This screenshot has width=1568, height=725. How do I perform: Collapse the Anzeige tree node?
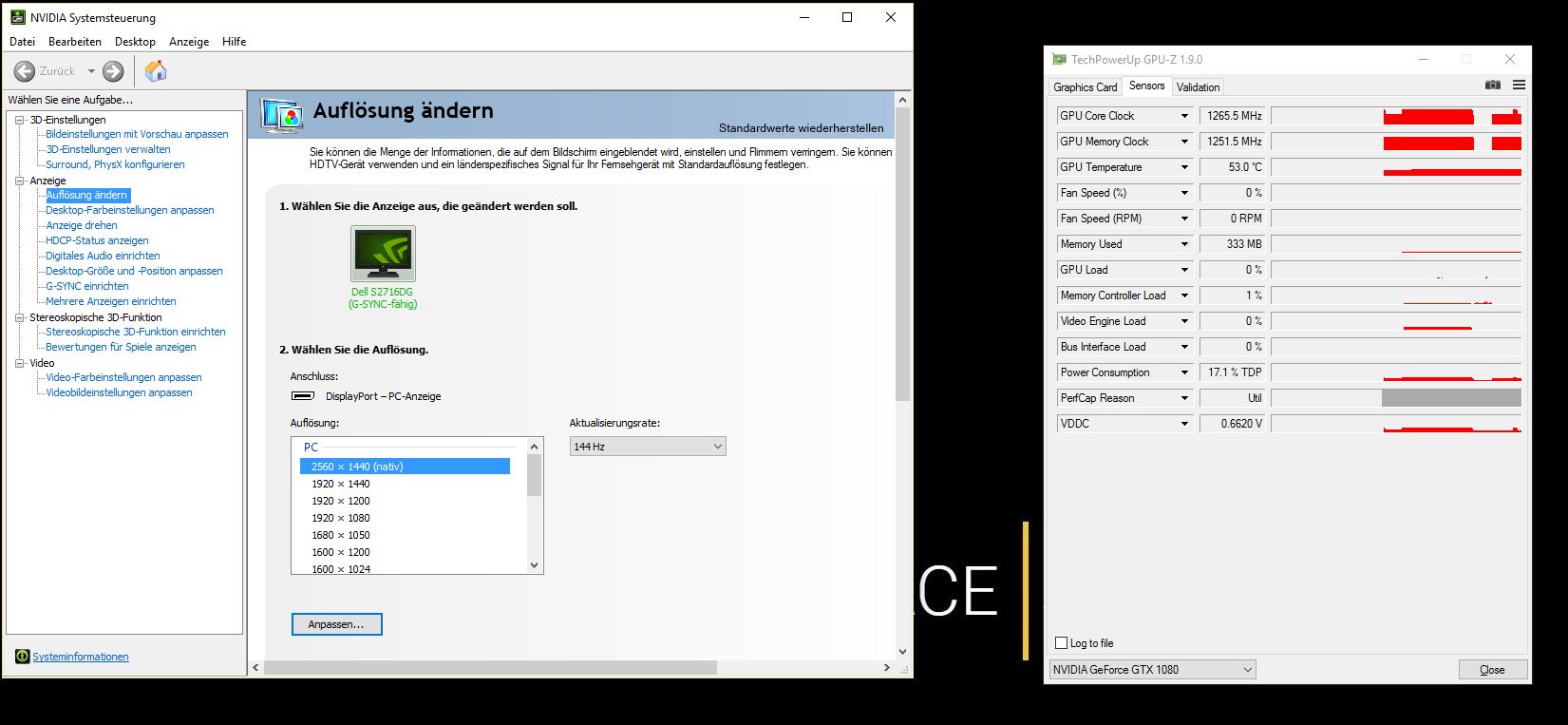tap(20, 181)
